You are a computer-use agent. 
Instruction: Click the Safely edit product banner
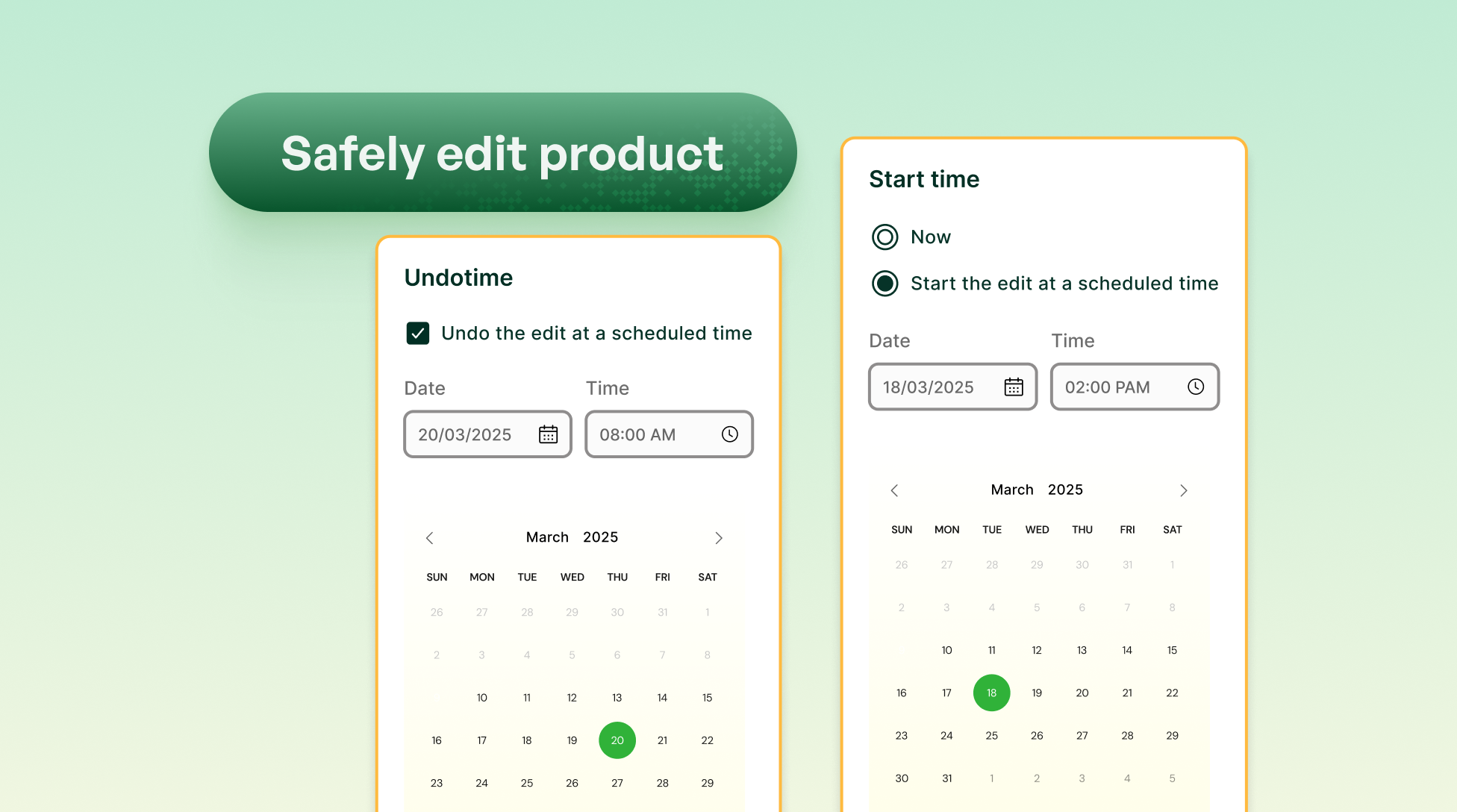pyautogui.click(x=502, y=153)
